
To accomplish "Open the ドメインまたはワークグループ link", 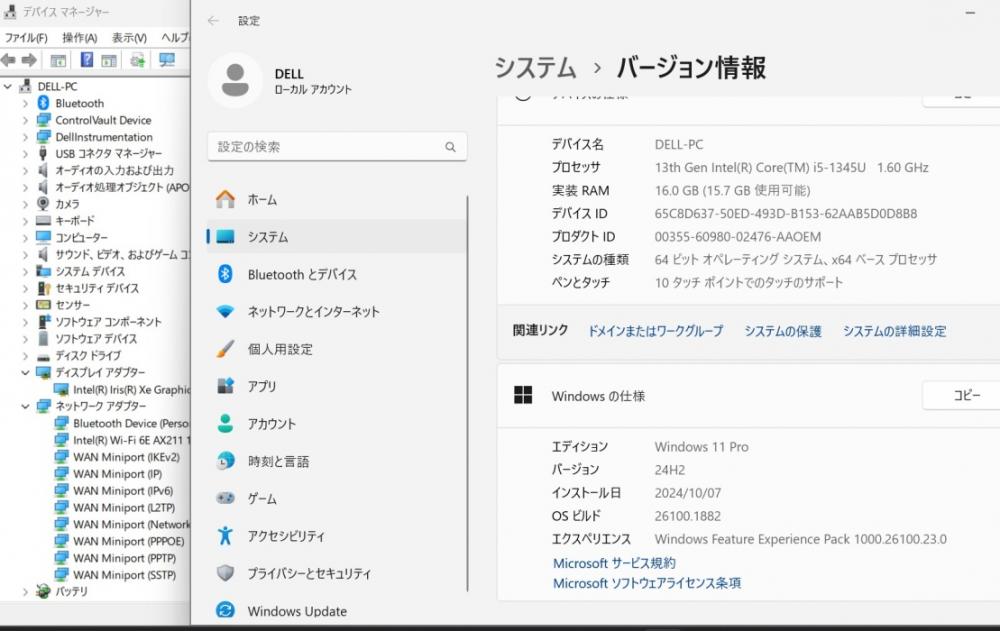I will (x=655, y=331).
